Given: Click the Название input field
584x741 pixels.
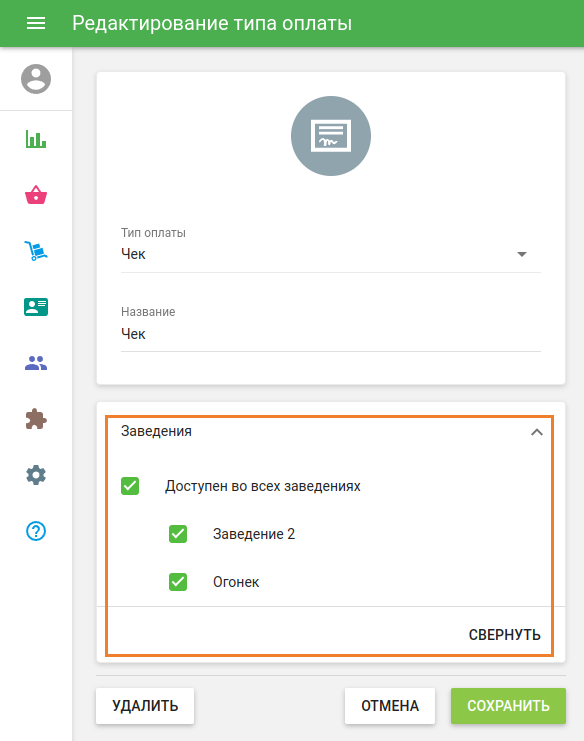Looking at the screenshot, I should pyautogui.click(x=331, y=334).
